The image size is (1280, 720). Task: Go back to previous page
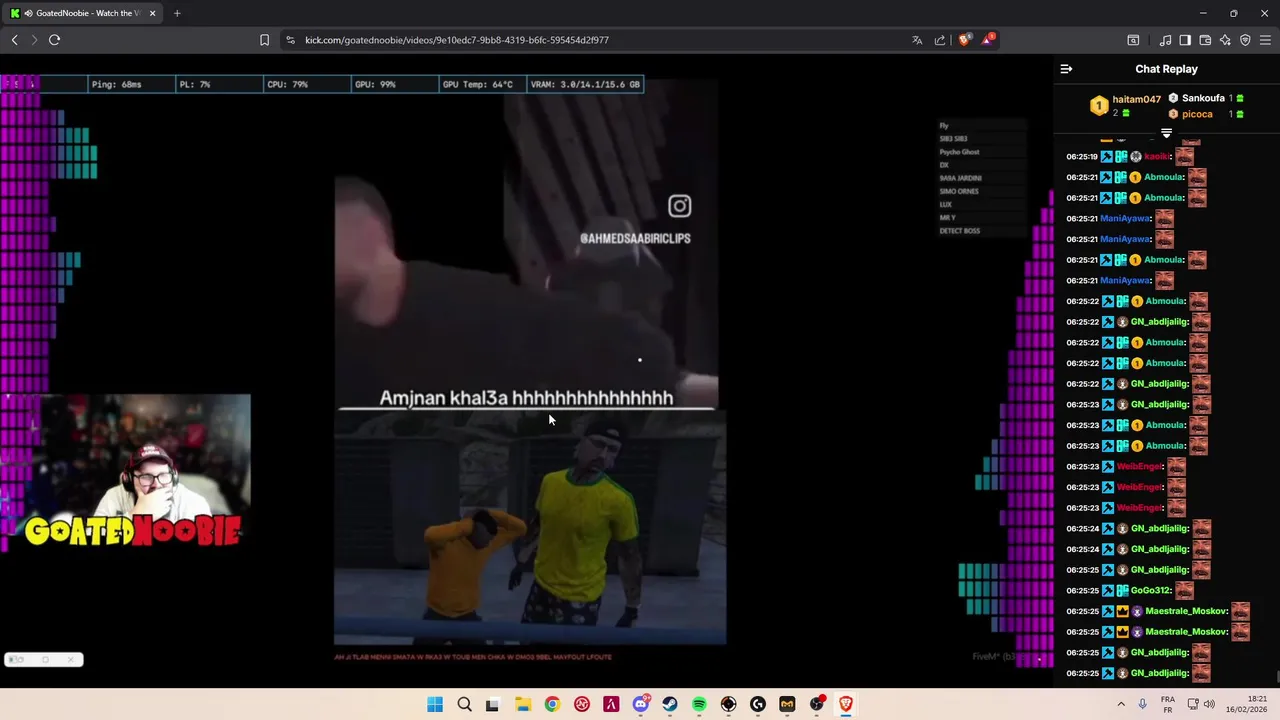[15, 40]
